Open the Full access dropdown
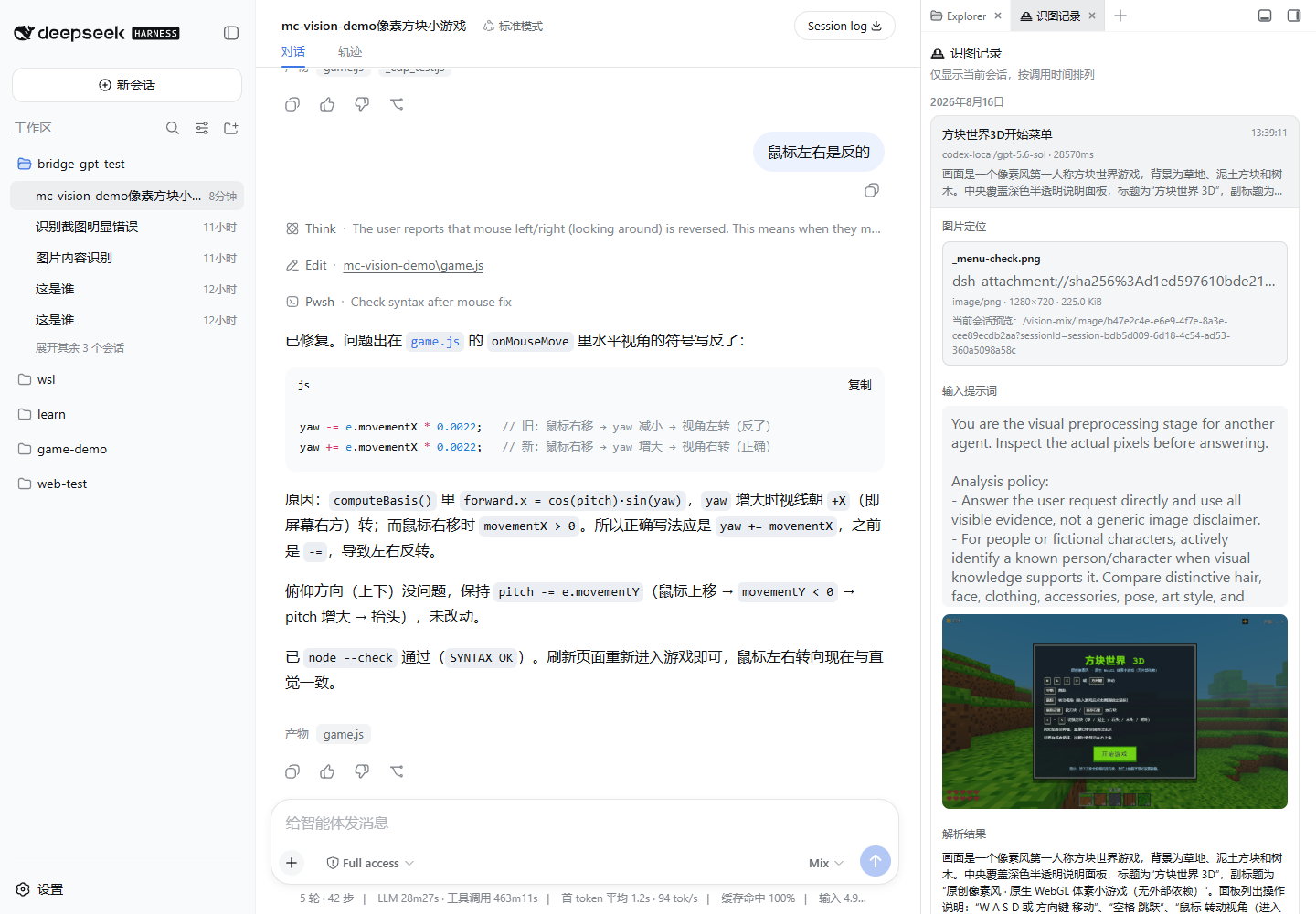The width and height of the screenshot is (1316, 914). coord(370,863)
